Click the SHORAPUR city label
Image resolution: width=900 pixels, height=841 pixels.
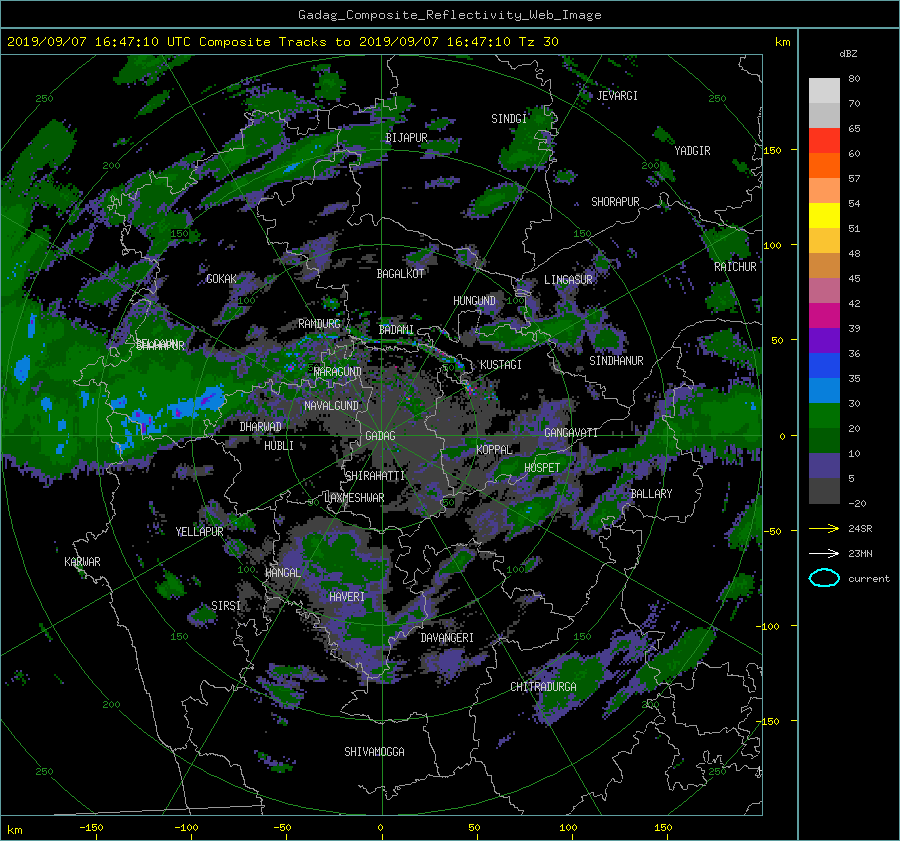pyautogui.click(x=615, y=202)
